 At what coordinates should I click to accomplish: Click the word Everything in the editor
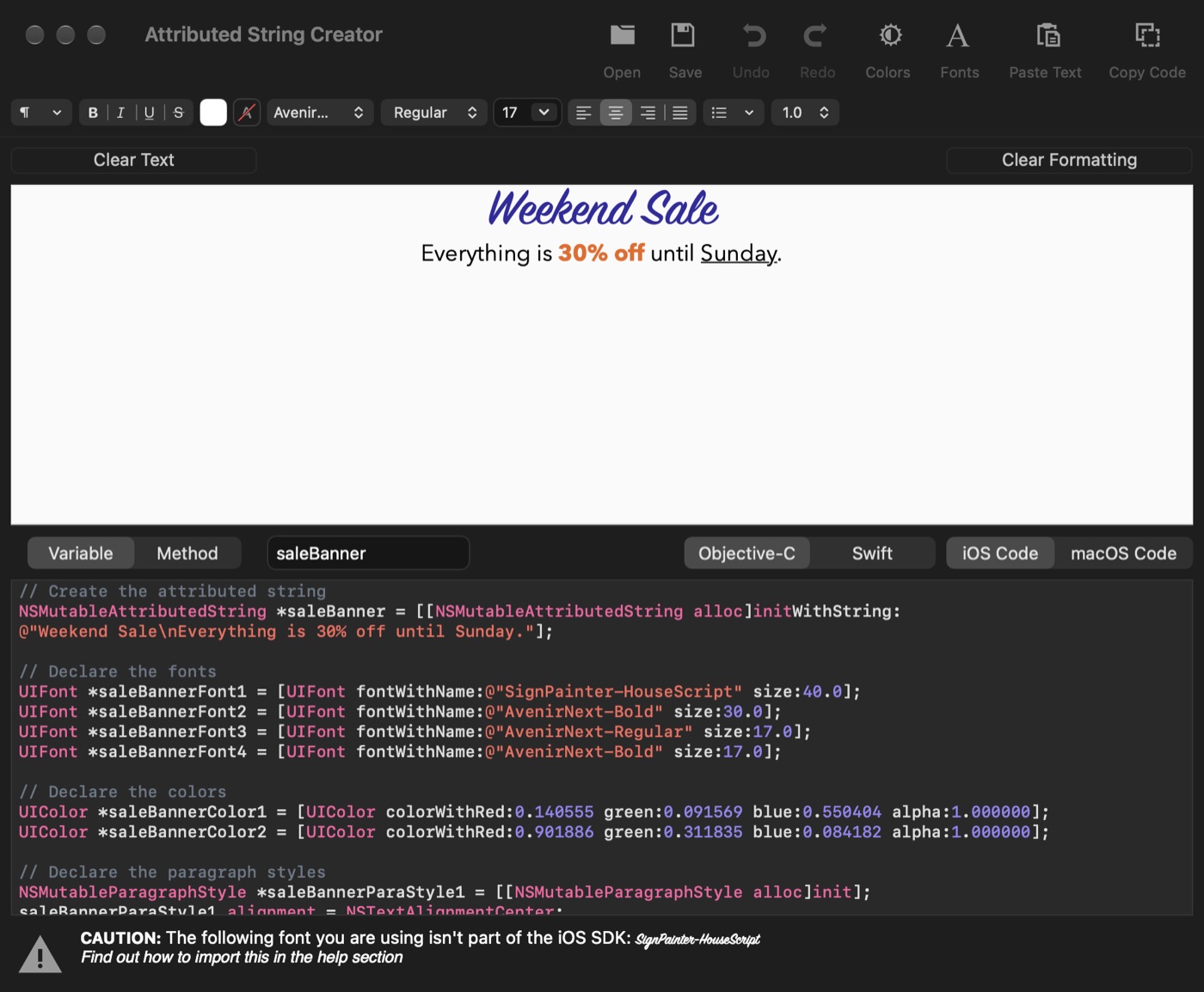click(x=476, y=254)
